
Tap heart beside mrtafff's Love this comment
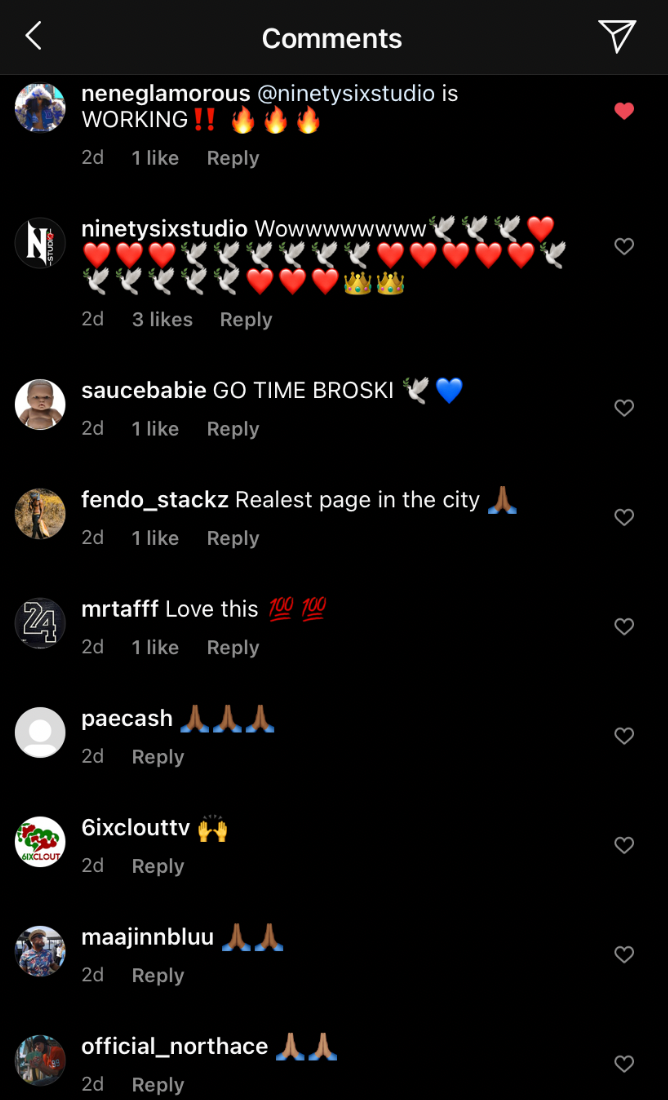click(x=624, y=626)
